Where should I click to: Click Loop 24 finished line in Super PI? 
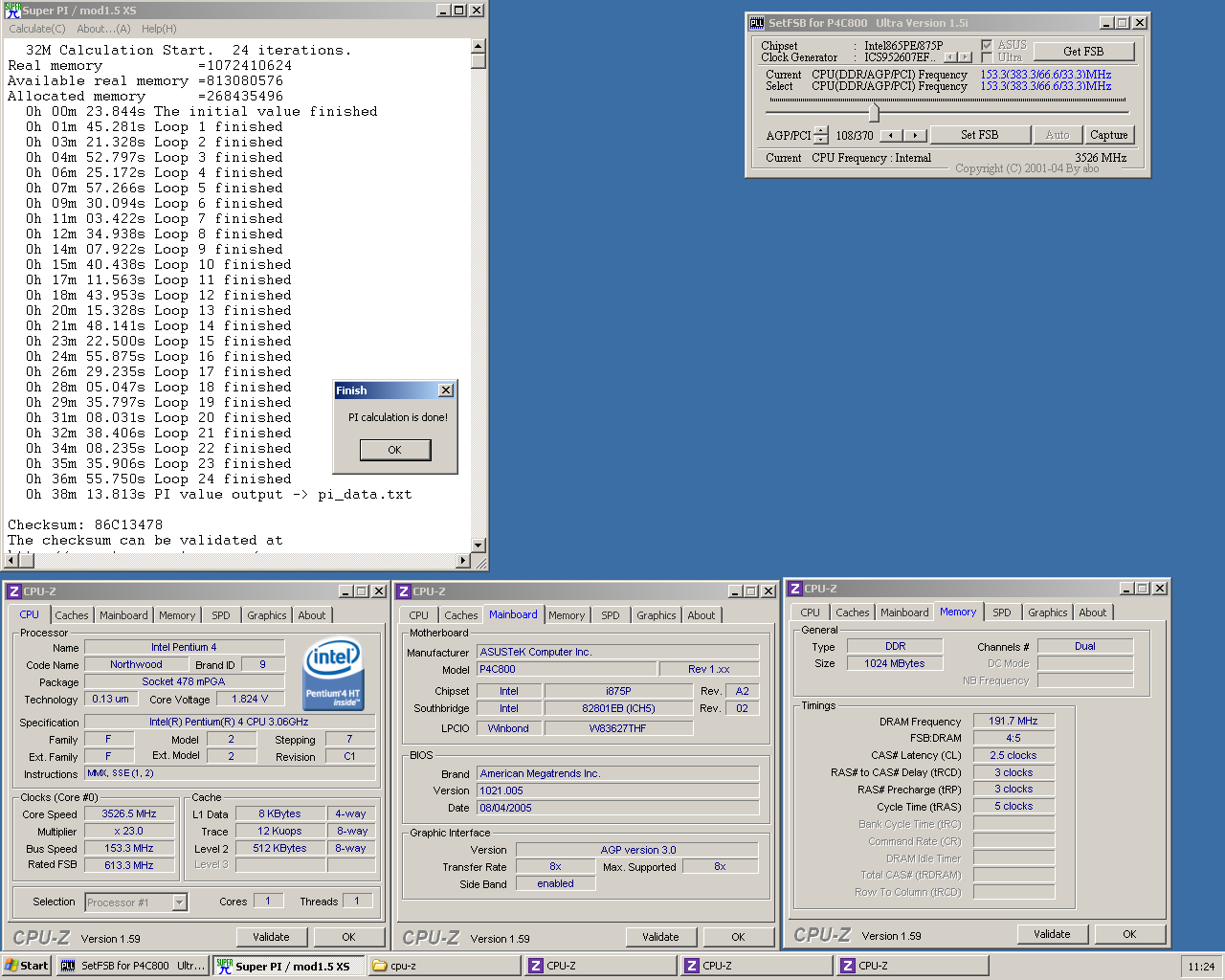[x=159, y=479]
